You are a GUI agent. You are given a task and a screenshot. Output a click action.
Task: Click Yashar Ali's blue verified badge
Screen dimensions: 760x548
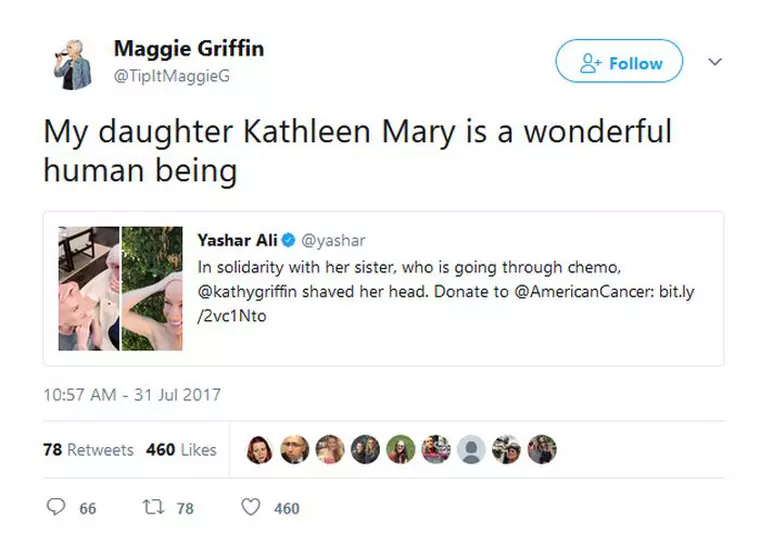click(x=289, y=240)
